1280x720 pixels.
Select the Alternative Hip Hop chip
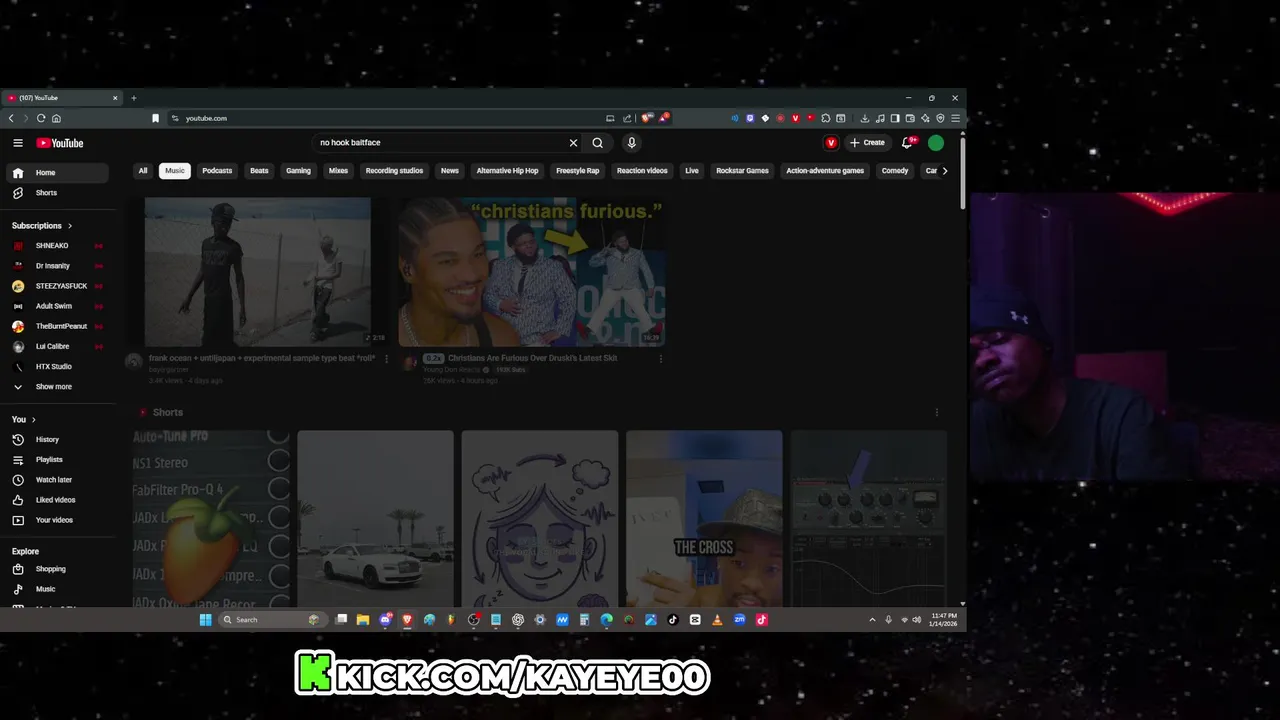(x=507, y=171)
